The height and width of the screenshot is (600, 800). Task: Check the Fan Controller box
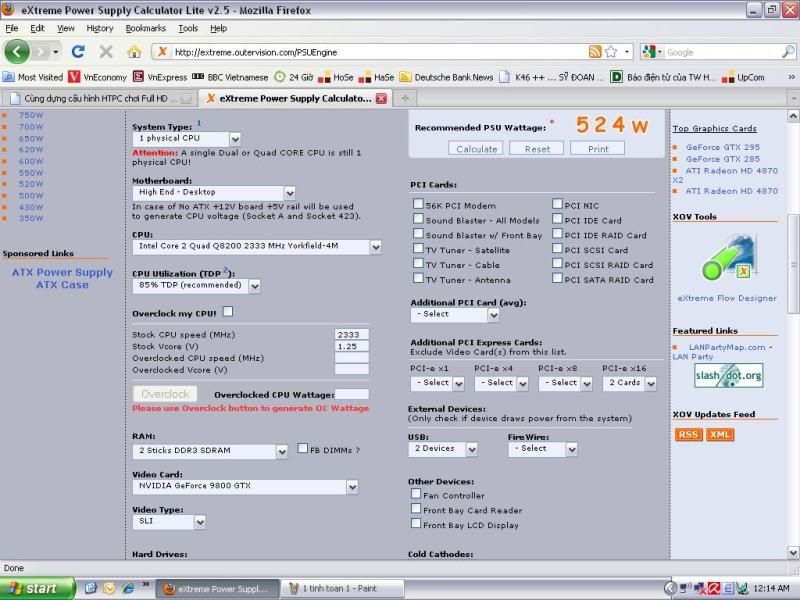coord(416,493)
